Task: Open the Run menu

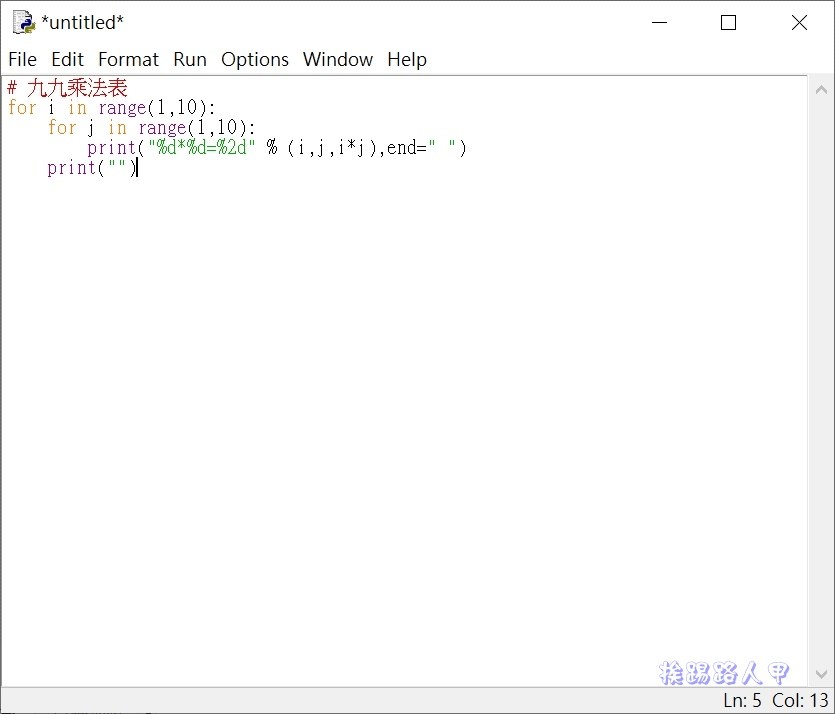Action: pyautogui.click(x=190, y=59)
